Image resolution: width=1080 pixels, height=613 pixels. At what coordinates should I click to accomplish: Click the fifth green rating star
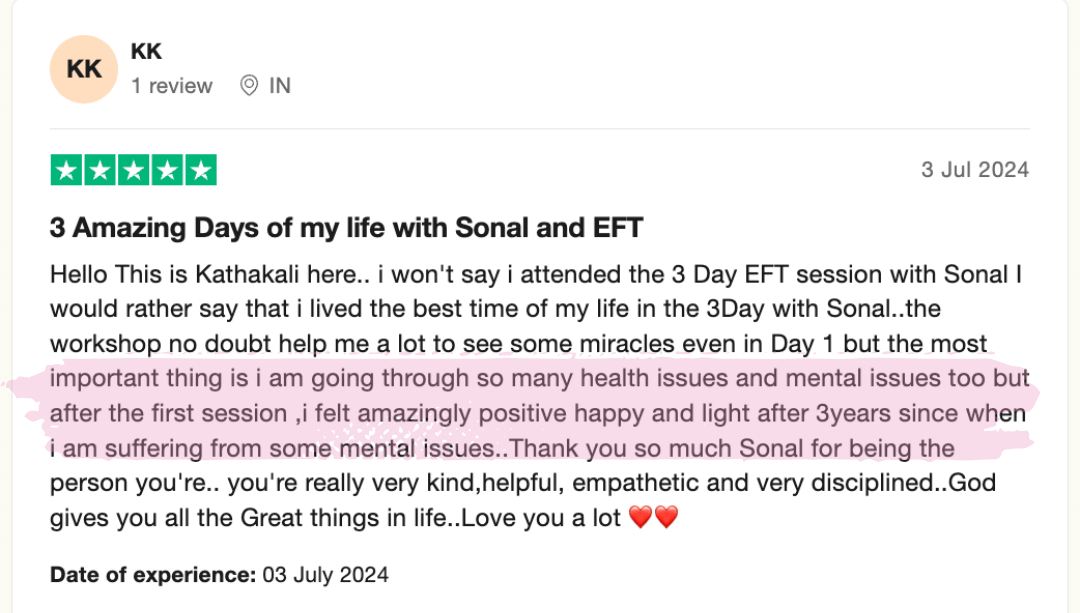coord(200,170)
